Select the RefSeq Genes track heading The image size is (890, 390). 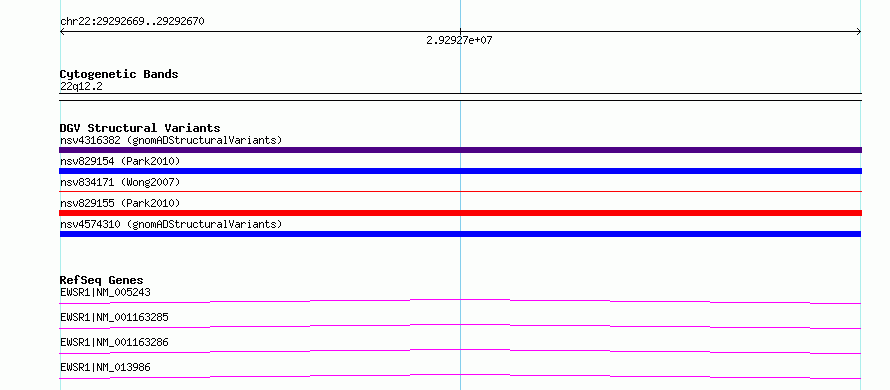point(102,280)
